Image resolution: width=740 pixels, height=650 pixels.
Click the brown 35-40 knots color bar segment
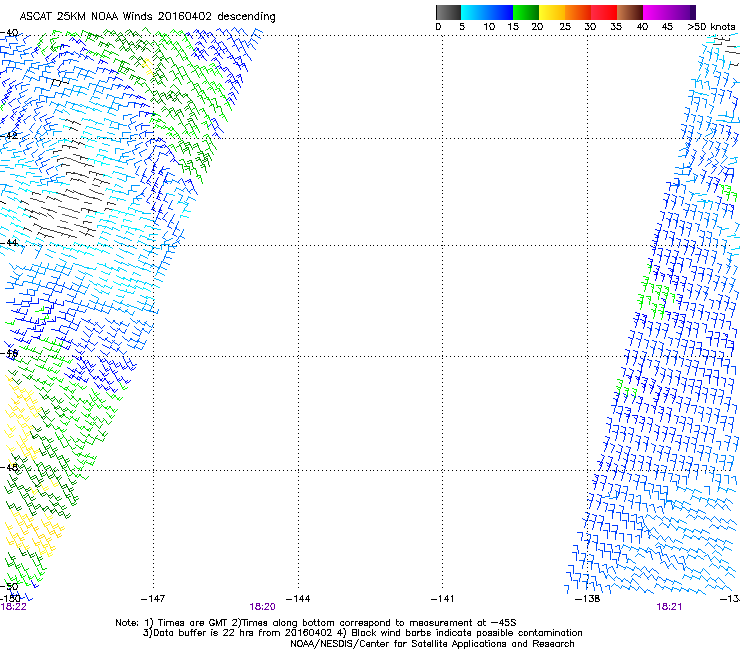click(x=630, y=12)
